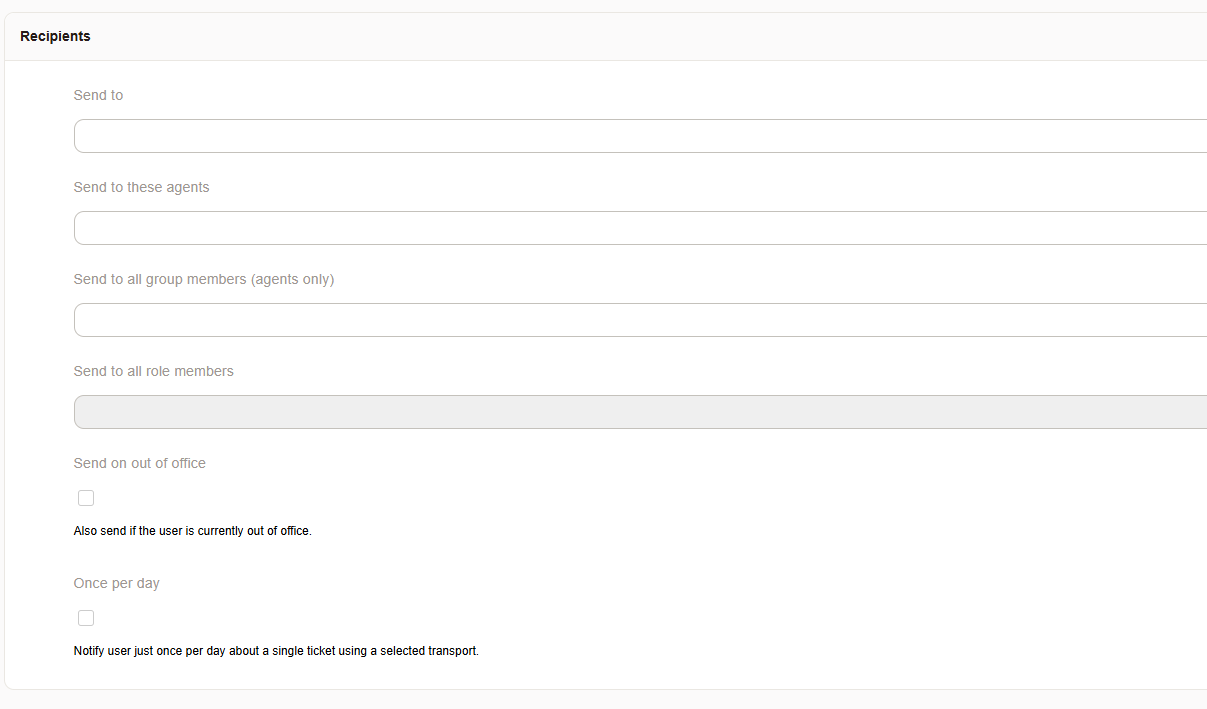Enable the Send on out of office checkbox
Image resolution: width=1207 pixels, height=709 pixels.
(x=86, y=497)
